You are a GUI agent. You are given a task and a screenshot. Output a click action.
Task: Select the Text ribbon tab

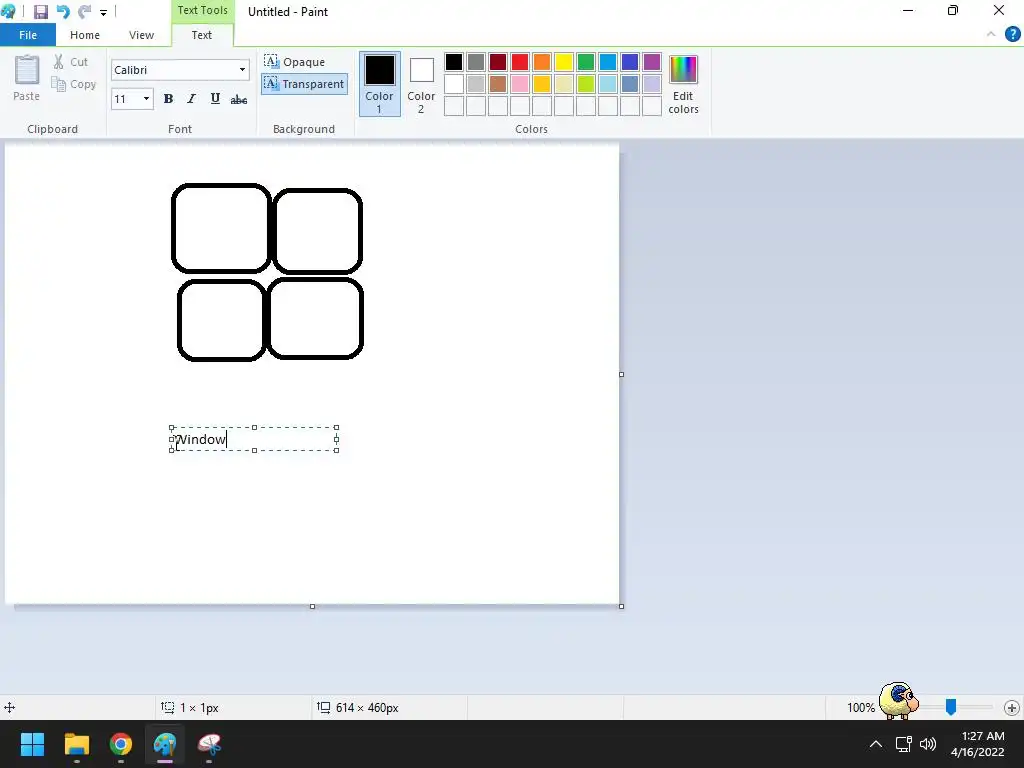pyautogui.click(x=202, y=35)
